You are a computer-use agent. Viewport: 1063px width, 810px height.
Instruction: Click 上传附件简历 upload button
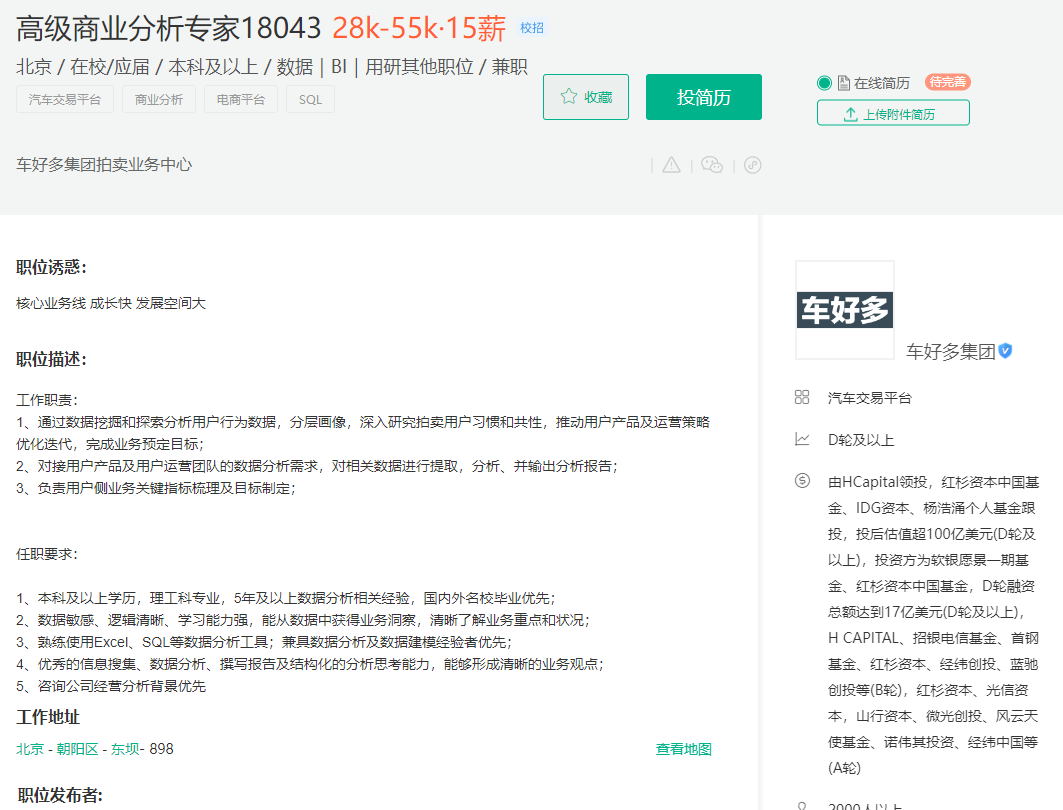point(893,113)
